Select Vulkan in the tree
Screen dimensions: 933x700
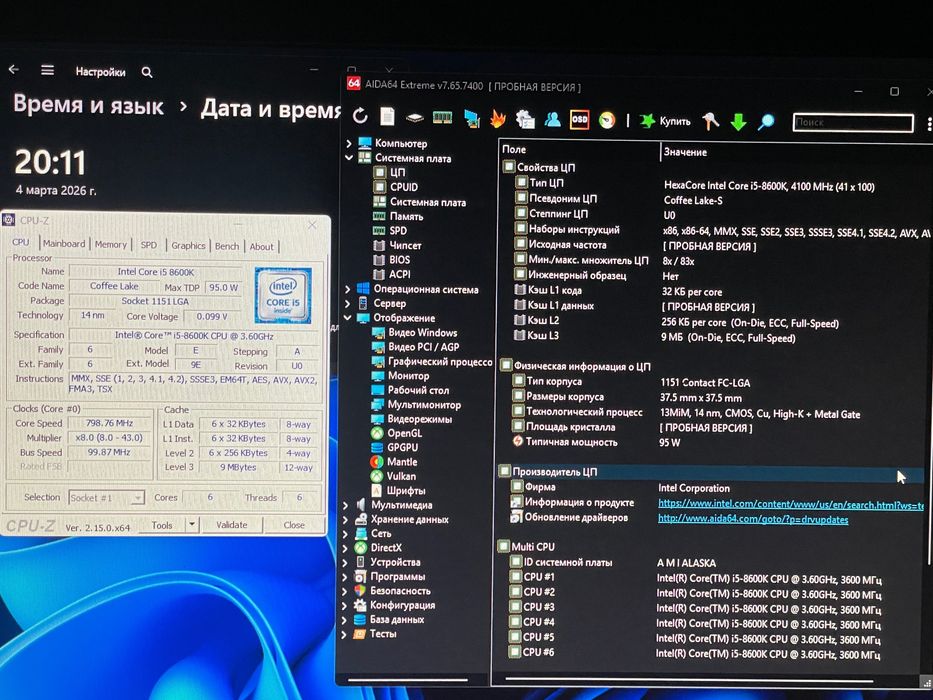393,476
